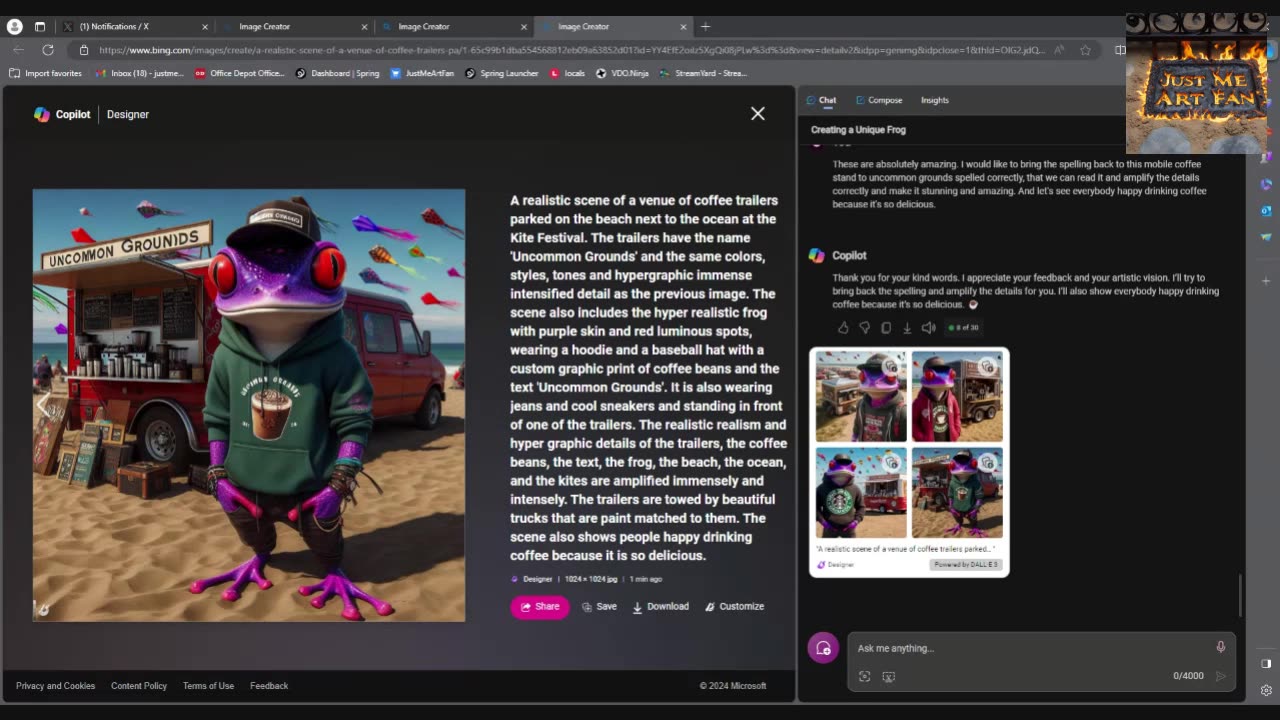
Task: Start a new topic with the purple button
Action: [x=823, y=648]
